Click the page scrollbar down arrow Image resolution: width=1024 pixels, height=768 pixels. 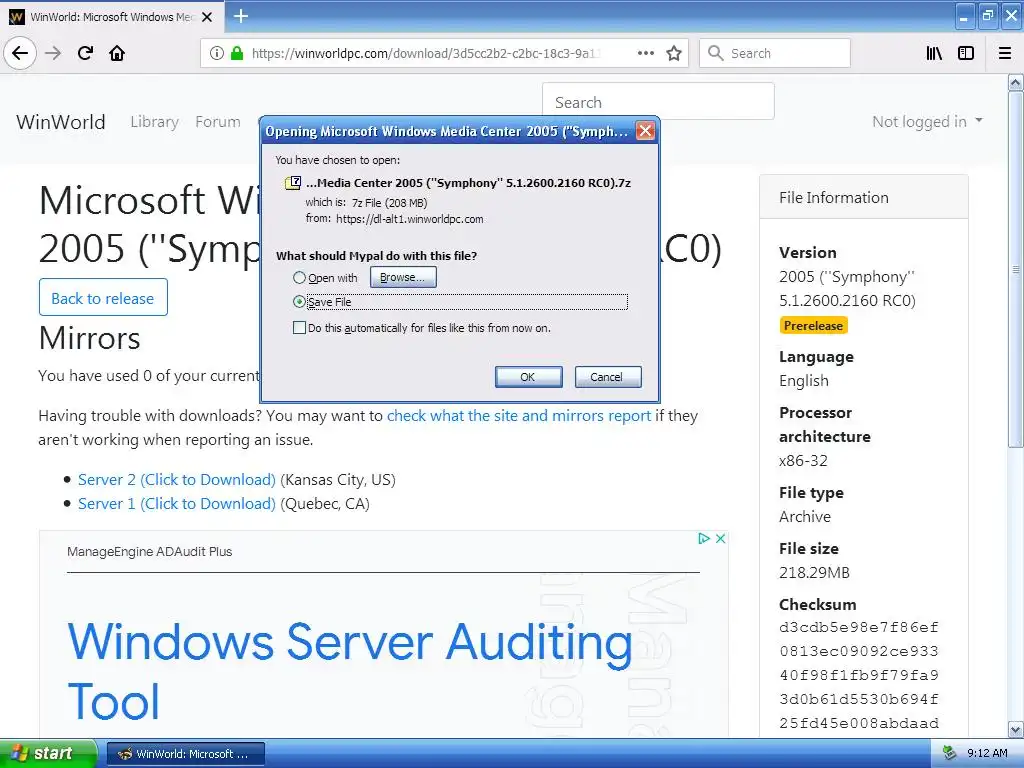(x=1015, y=729)
